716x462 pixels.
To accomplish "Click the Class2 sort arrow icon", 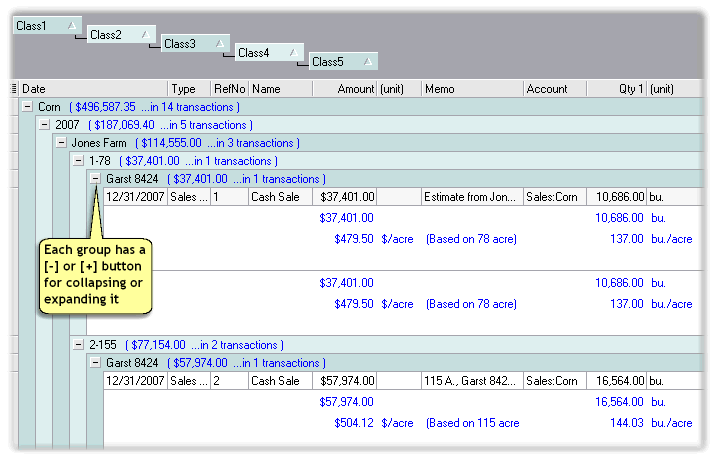I will (146, 35).
